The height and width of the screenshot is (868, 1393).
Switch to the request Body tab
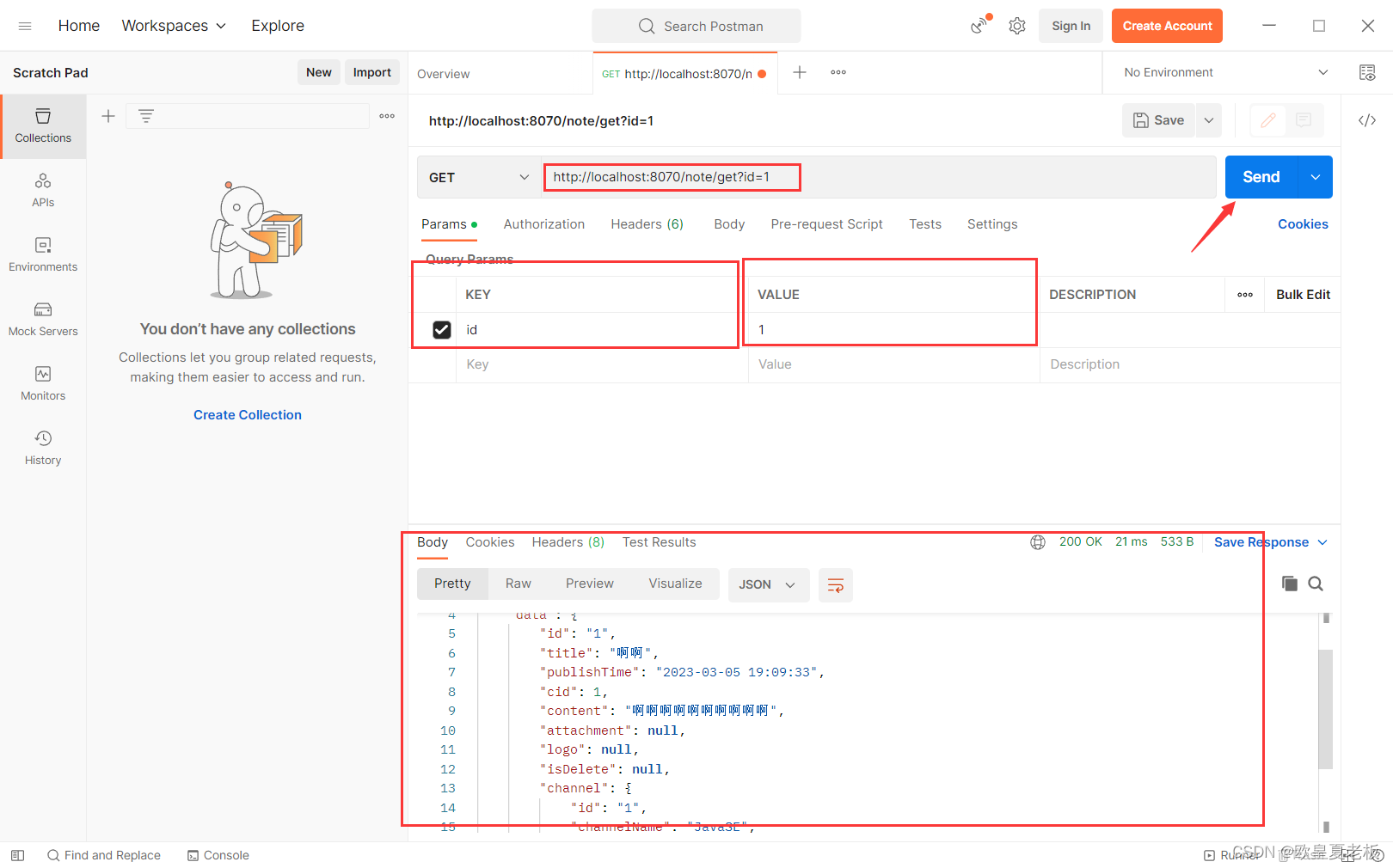729,224
